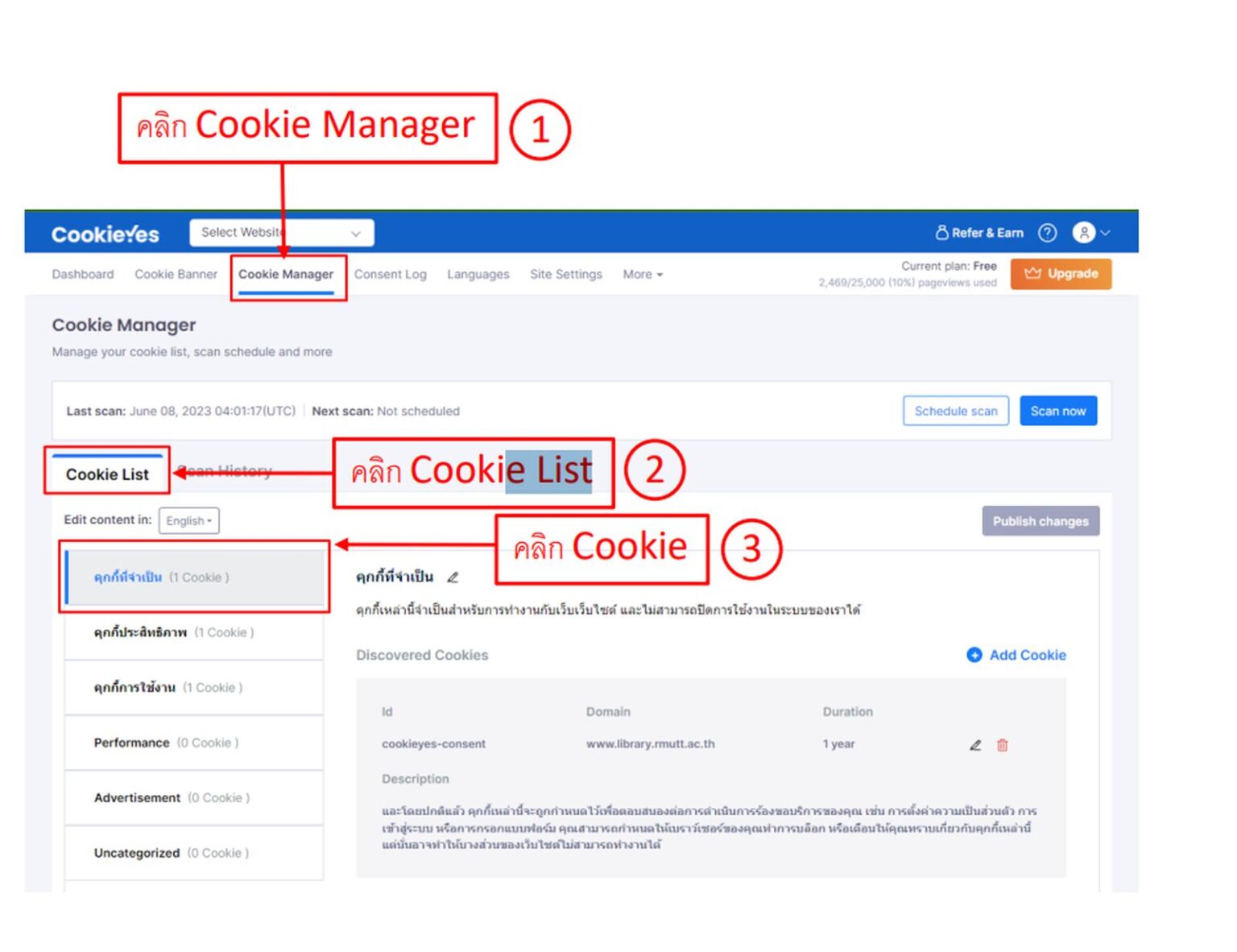Change the English content language dropdown
The height and width of the screenshot is (952, 1237).
click(189, 521)
